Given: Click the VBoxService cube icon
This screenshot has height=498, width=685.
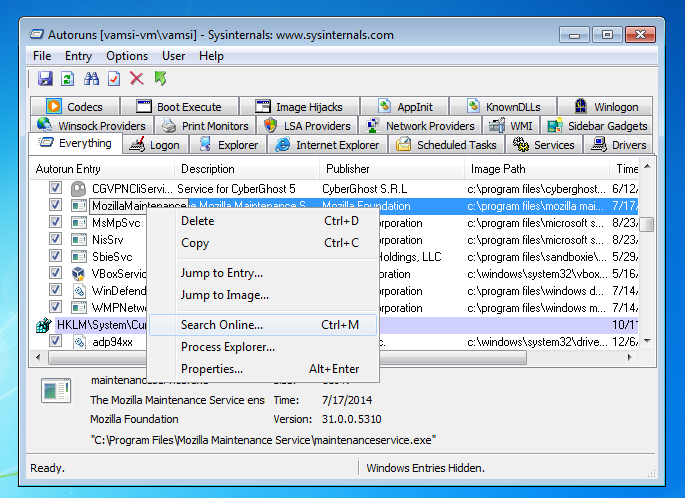Looking at the screenshot, I should 78,273.
